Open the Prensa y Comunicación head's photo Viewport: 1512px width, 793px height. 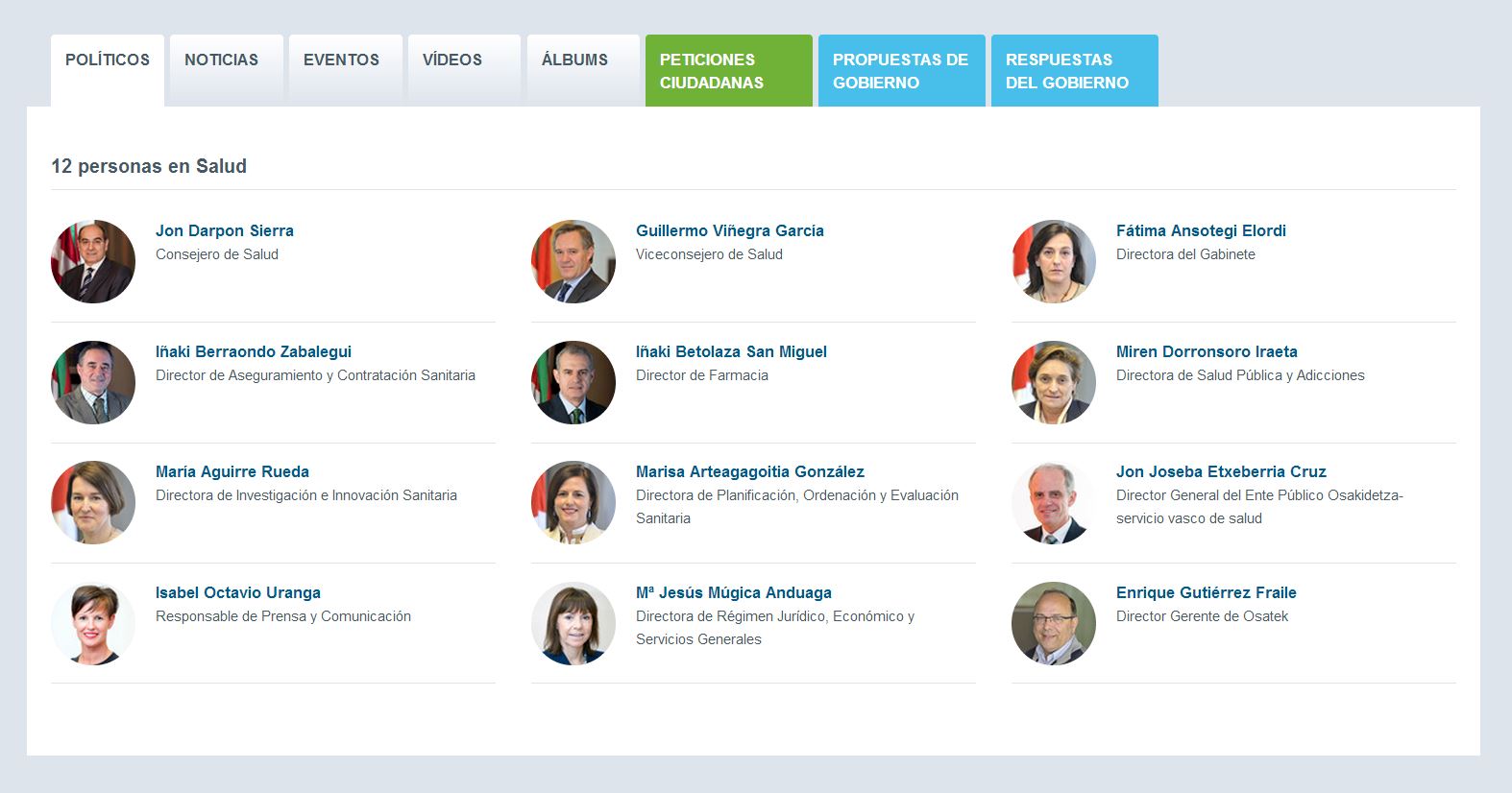[93, 623]
